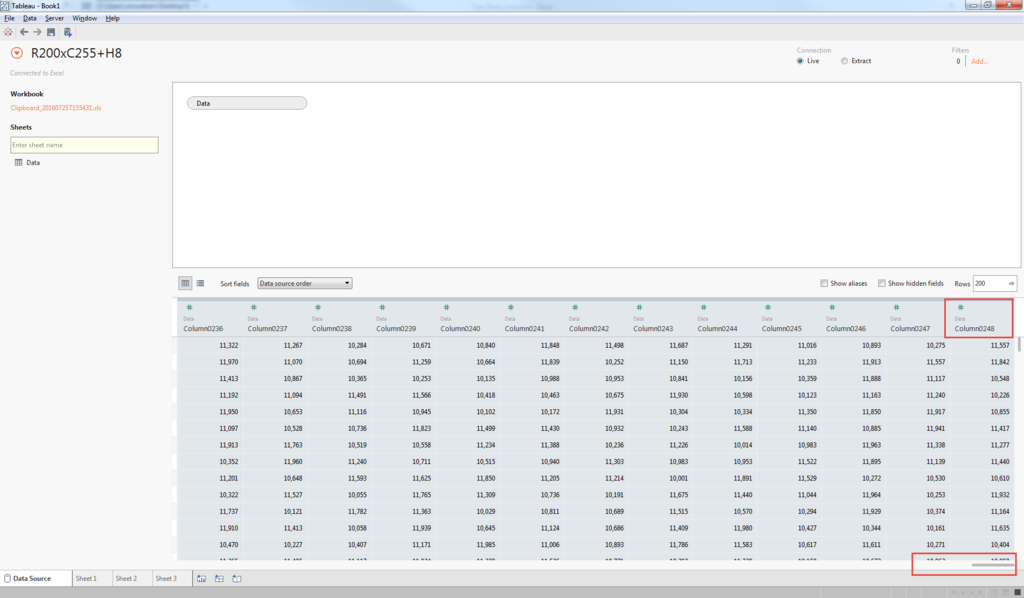Click the number type icon for Column0236
The image size is (1024, 598).
189,307
